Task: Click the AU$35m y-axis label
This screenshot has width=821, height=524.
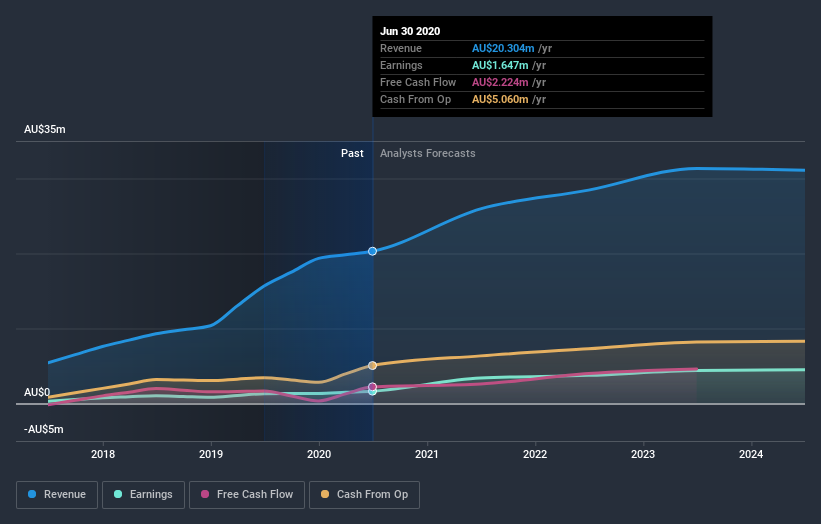Action: click(45, 129)
